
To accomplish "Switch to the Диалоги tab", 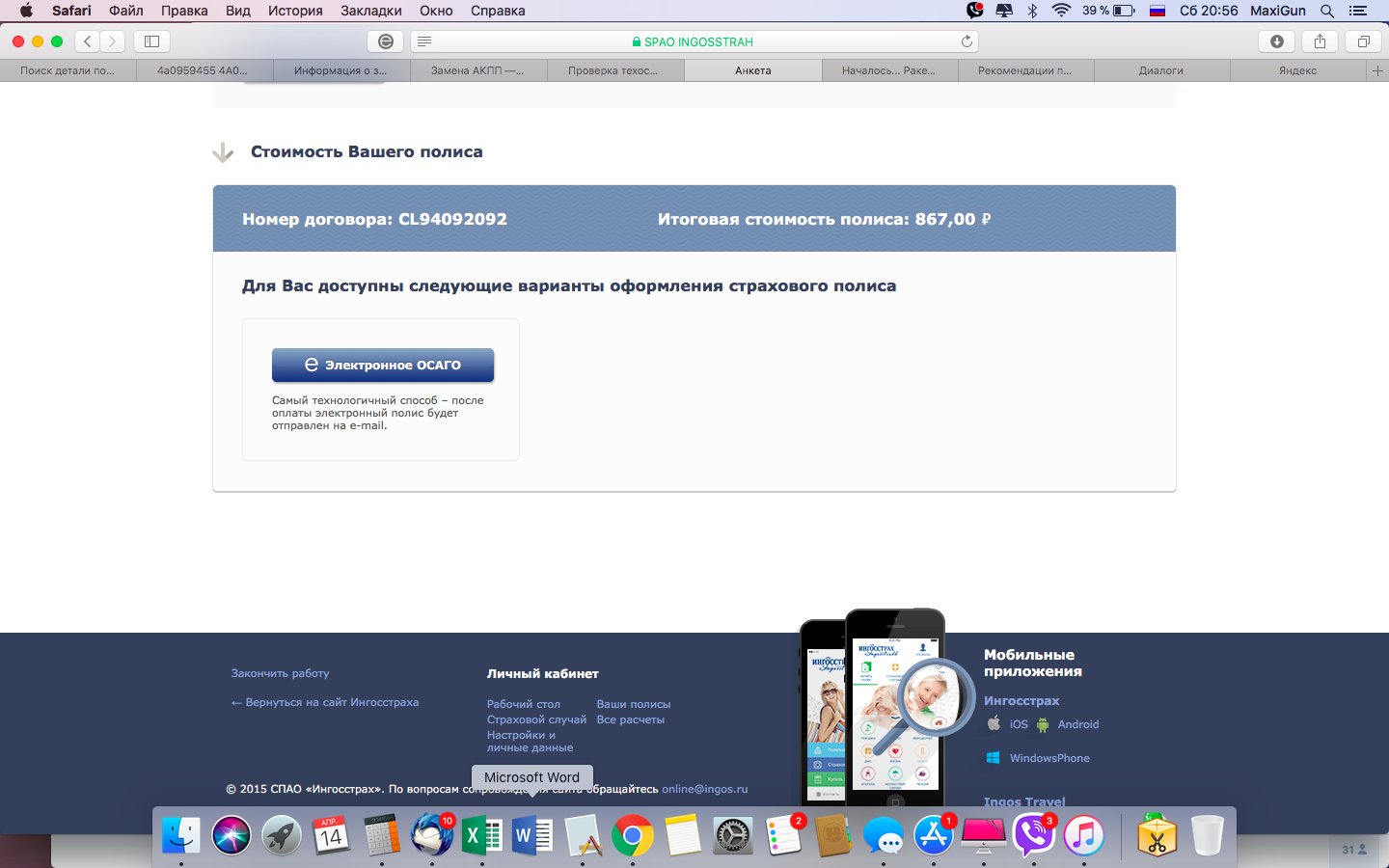I will [x=1160, y=70].
